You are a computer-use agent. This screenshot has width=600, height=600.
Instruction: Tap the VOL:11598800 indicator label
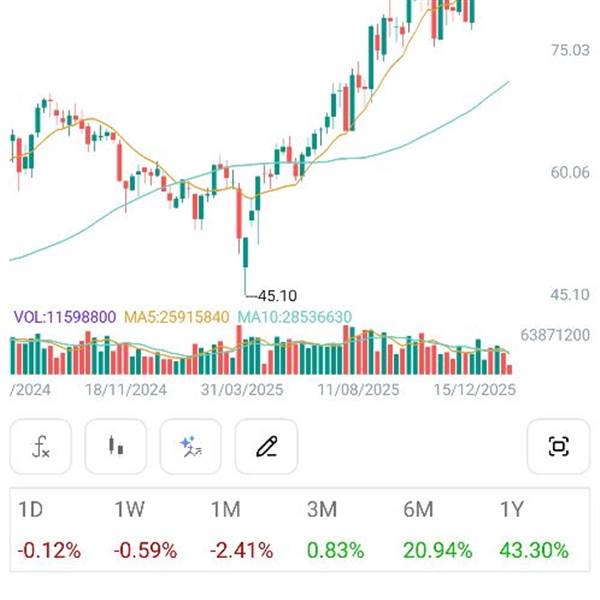pos(65,317)
